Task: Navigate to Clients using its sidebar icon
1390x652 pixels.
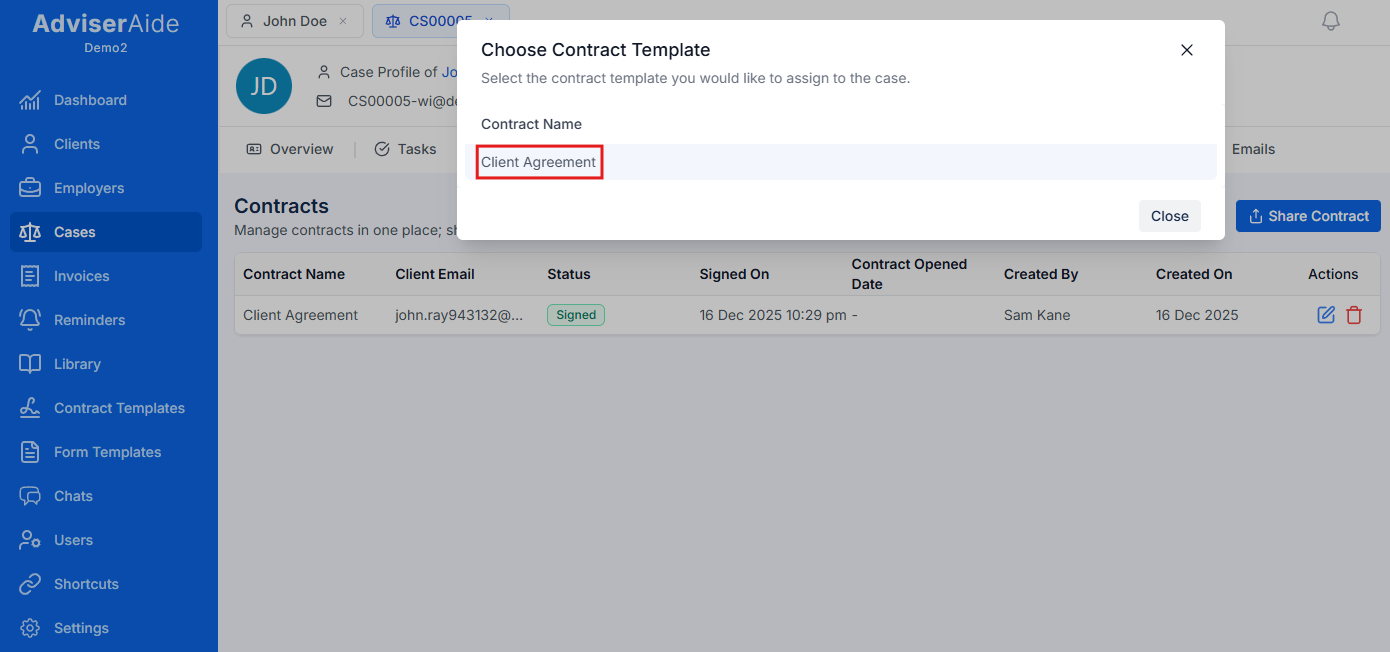Action: [x=75, y=143]
